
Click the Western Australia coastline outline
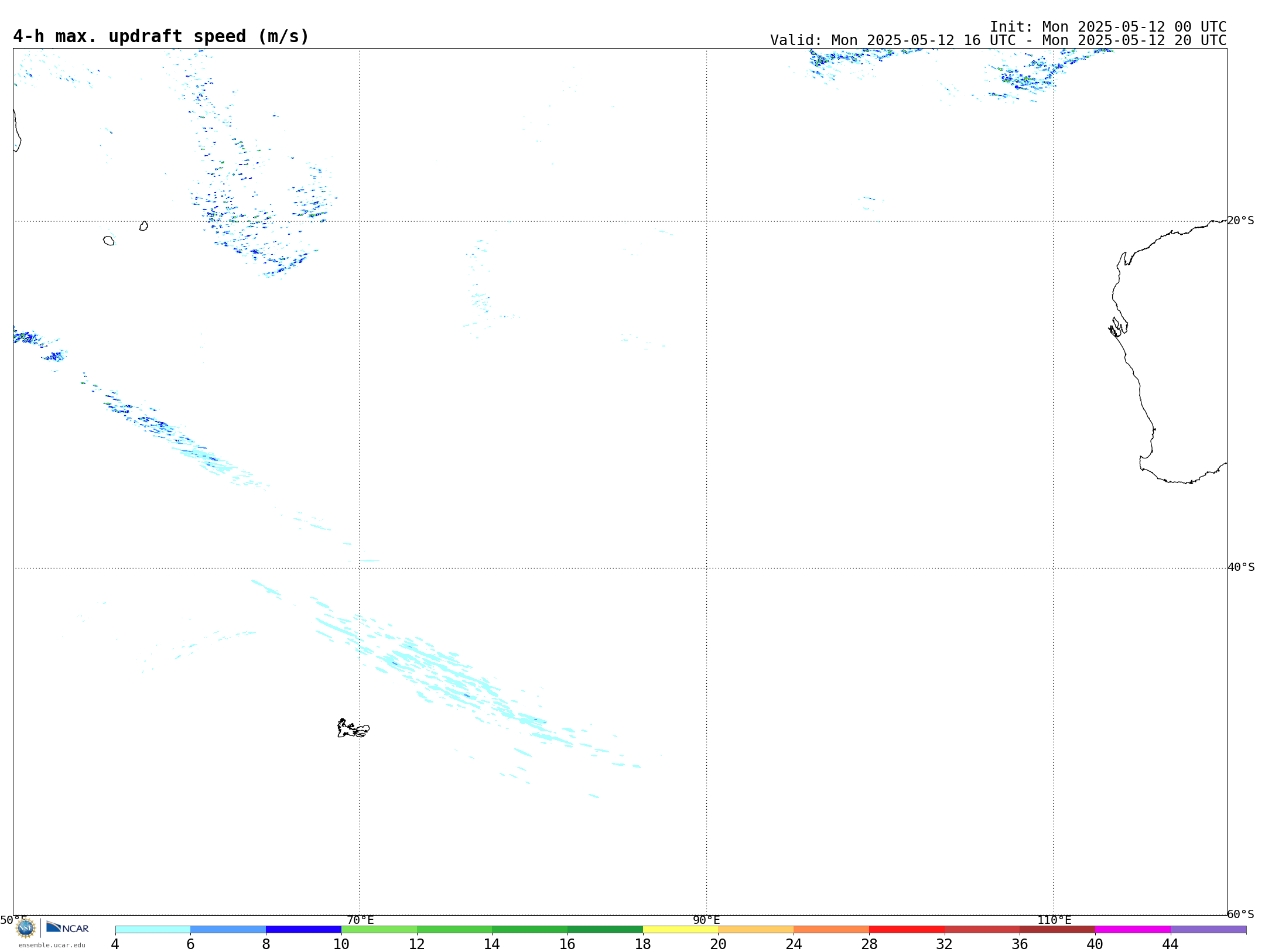(x=1168, y=351)
